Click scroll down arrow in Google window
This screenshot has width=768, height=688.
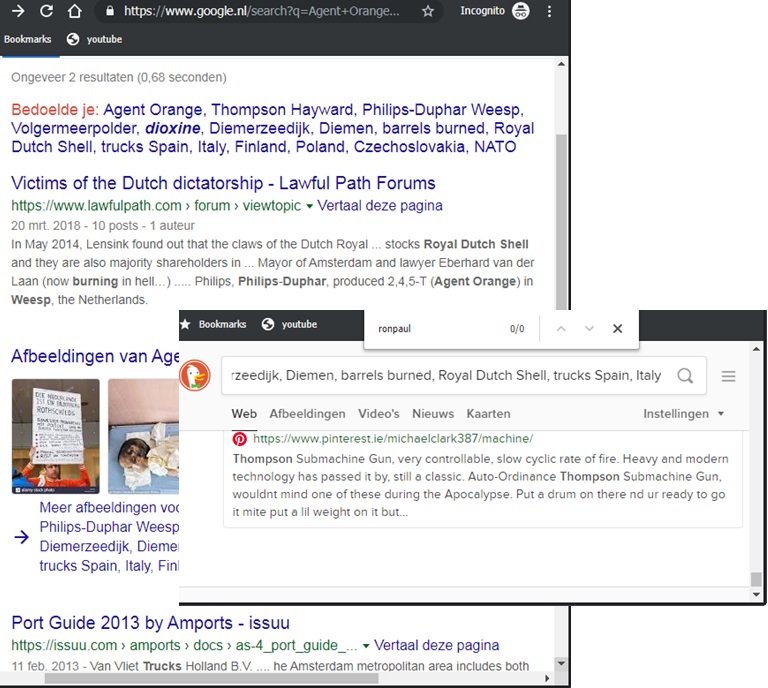point(561,664)
